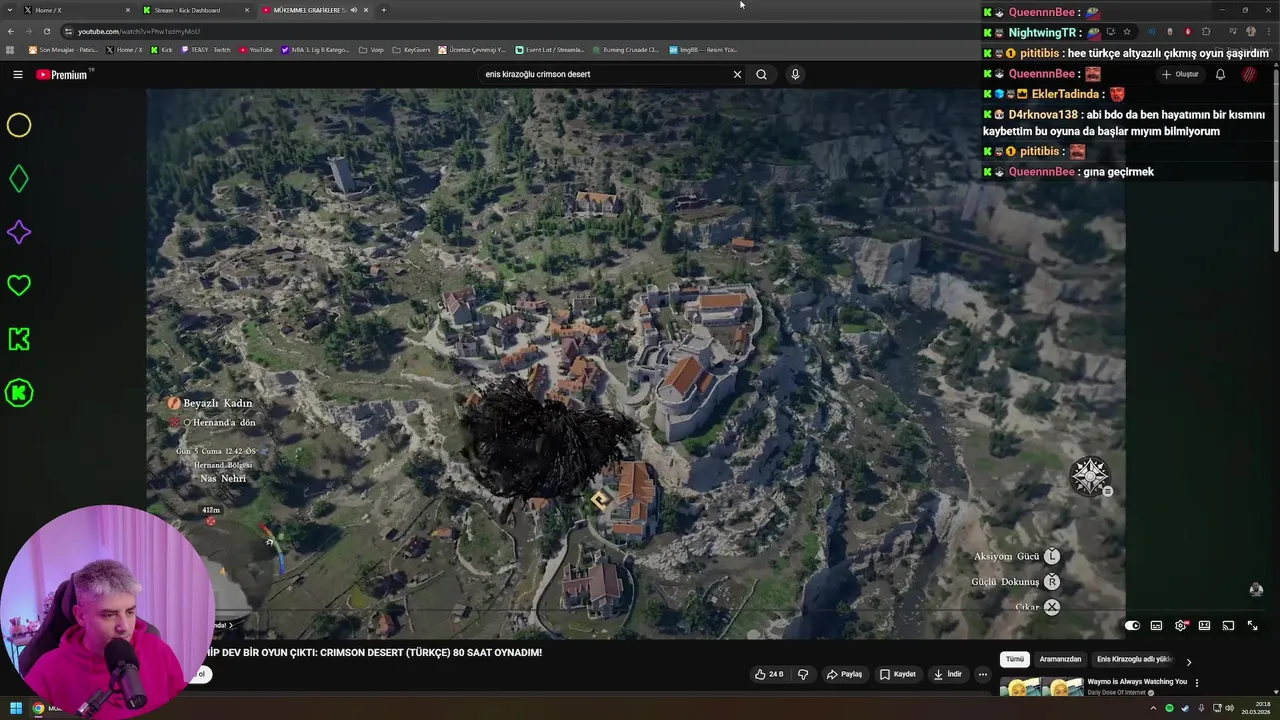
Task: Download the video with İndir
Action: pyautogui.click(x=948, y=674)
